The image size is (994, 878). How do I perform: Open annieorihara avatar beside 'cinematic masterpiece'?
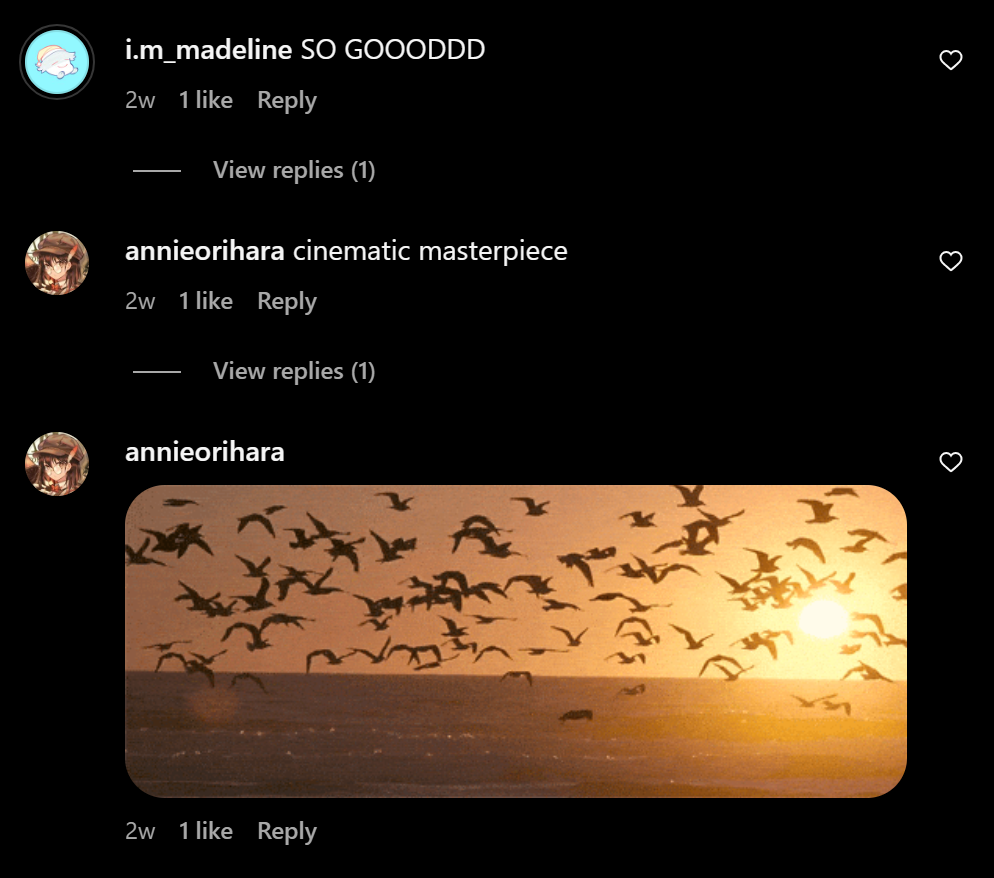coord(57,262)
